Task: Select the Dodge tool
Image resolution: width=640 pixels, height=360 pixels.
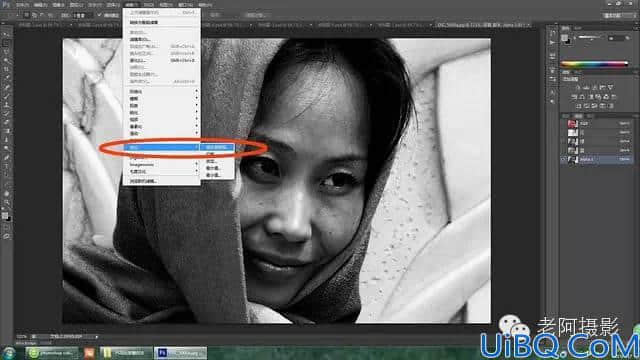Action: pyautogui.click(x=6, y=149)
